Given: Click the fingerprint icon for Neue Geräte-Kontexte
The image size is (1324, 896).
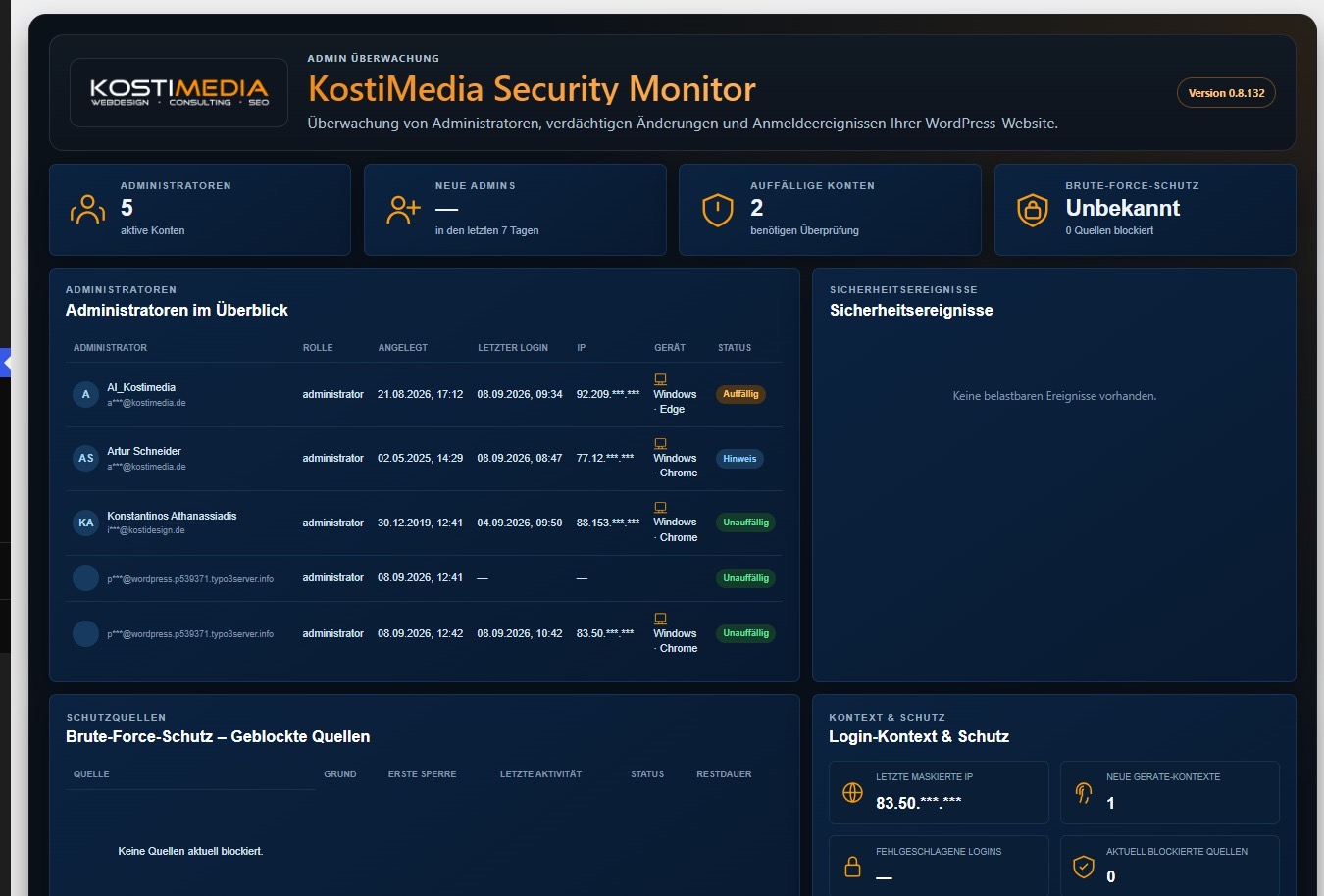Looking at the screenshot, I should pyautogui.click(x=1084, y=792).
